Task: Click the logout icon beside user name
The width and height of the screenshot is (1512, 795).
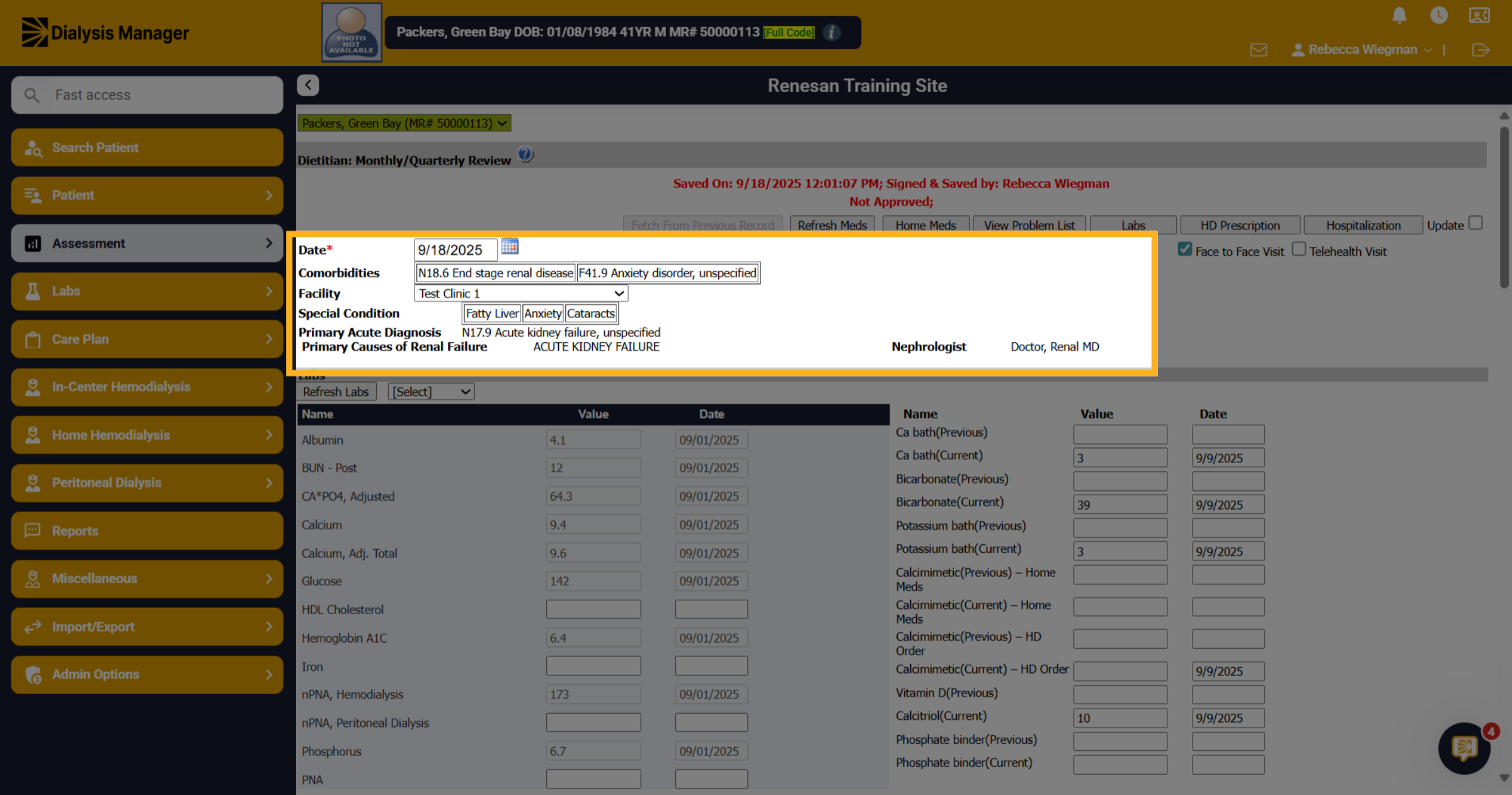Action: 1480,50
